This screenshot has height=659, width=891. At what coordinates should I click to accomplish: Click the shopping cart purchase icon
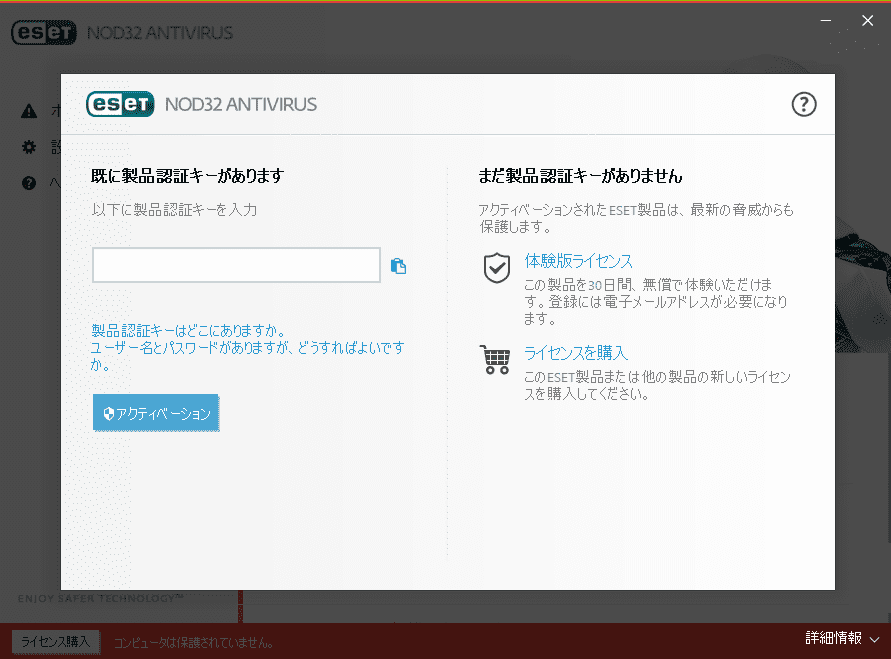495,359
